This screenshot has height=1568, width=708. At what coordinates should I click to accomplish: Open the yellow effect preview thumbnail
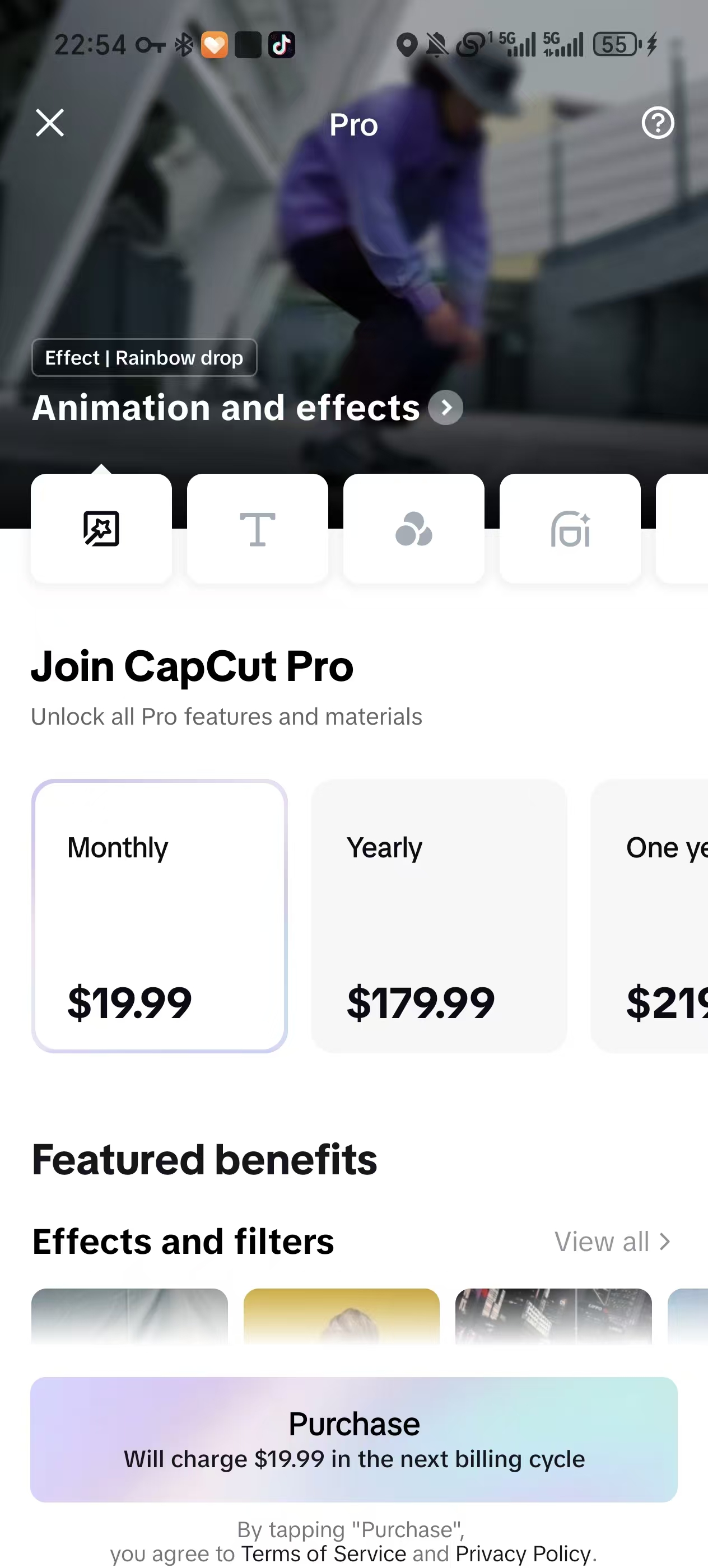coord(342,1316)
